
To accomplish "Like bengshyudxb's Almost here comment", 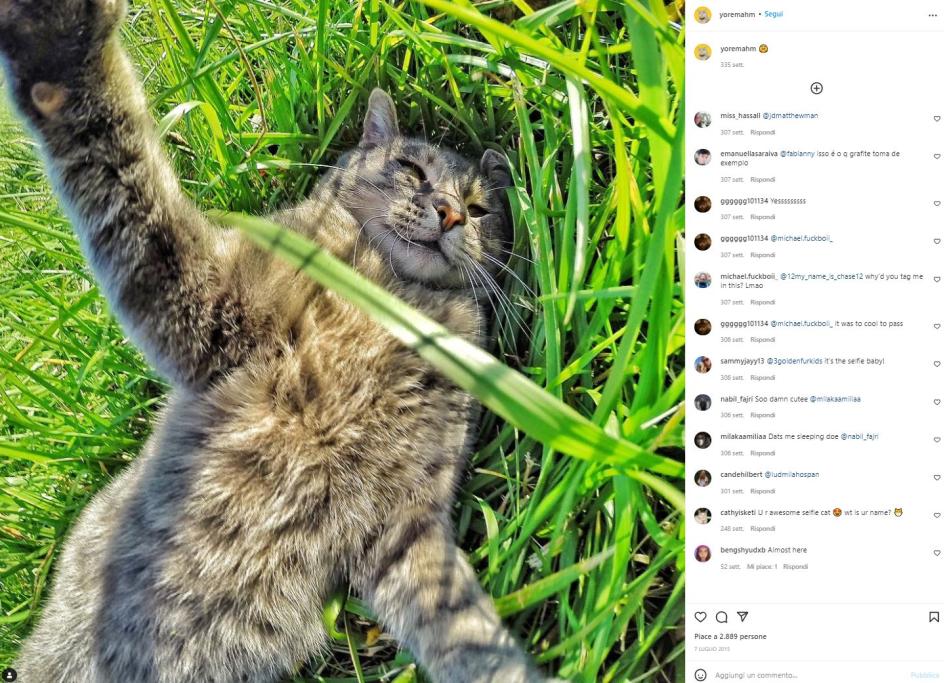I will 937,553.
